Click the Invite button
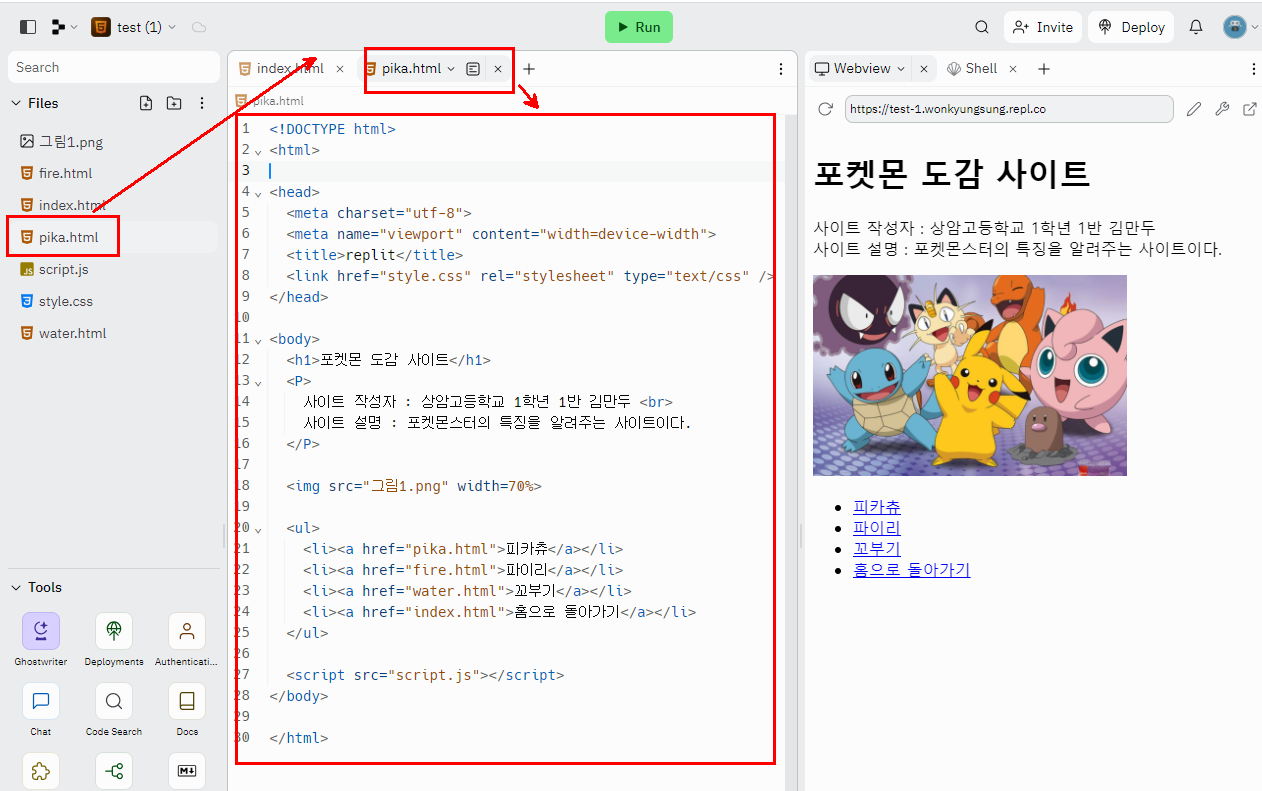This screenshot has height=791, width=1262. pyautogui.click(x=1043, y=27)
